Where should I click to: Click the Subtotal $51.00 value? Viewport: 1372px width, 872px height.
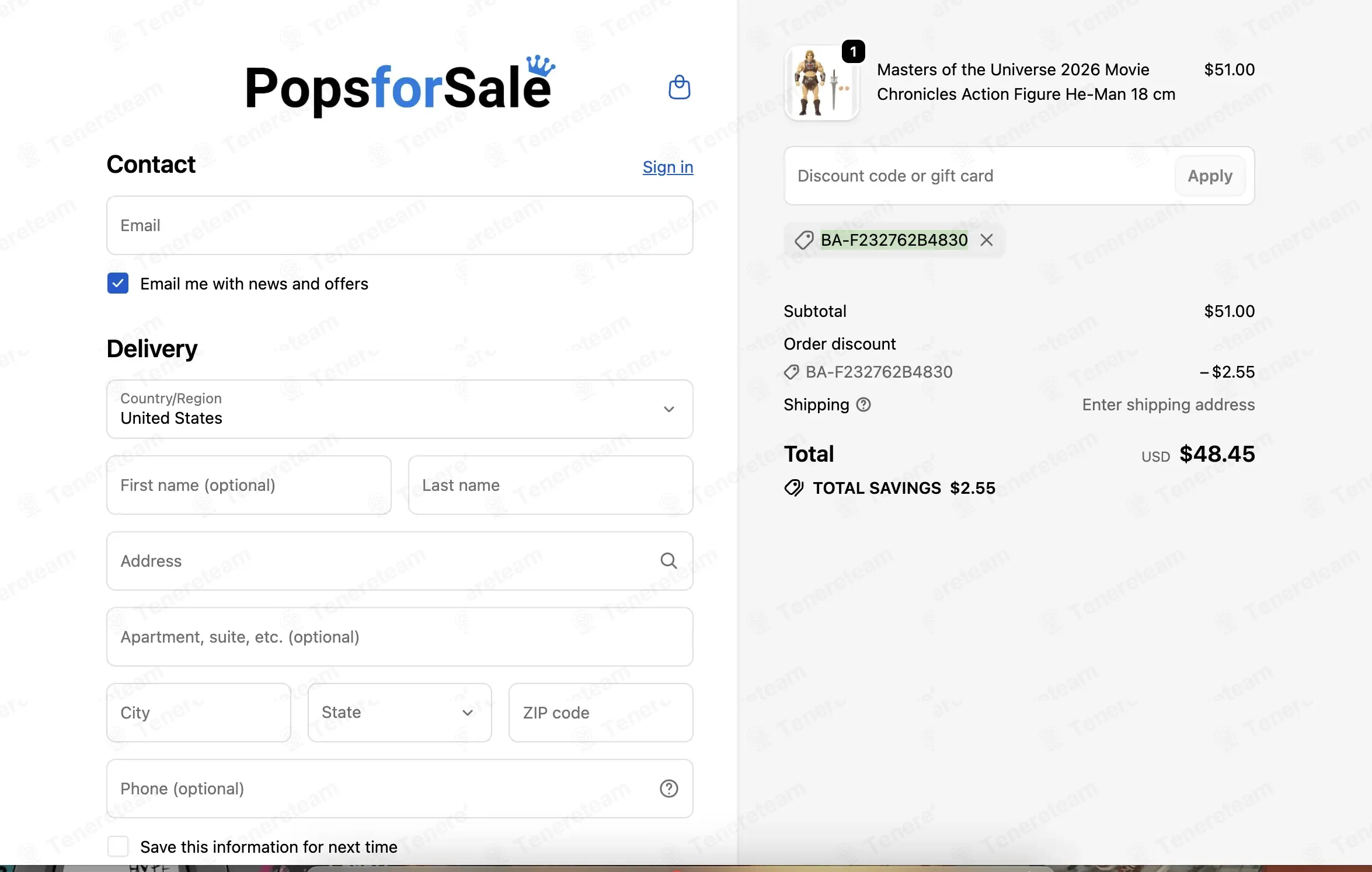click(x=1229, y=311)
